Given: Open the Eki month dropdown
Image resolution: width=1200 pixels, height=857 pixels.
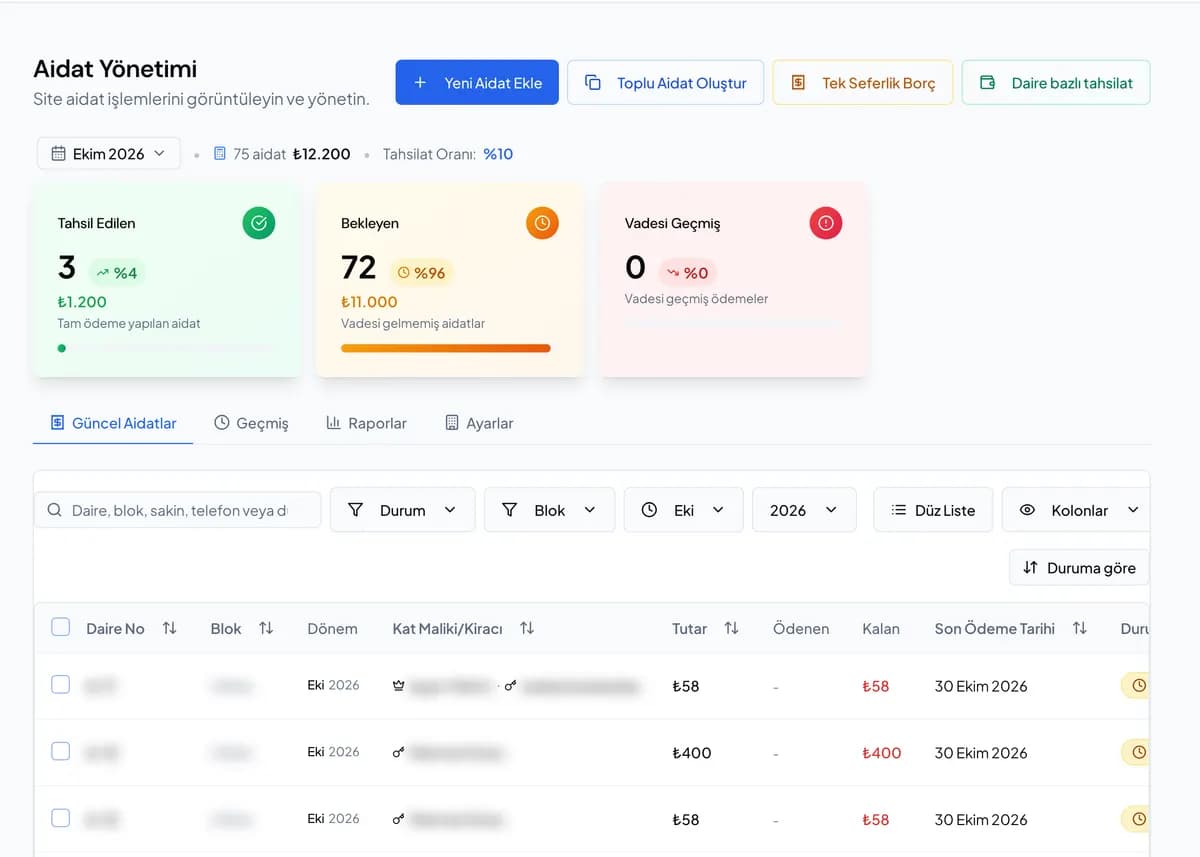Looking at the screenshot, I should [x=684, y=510].
